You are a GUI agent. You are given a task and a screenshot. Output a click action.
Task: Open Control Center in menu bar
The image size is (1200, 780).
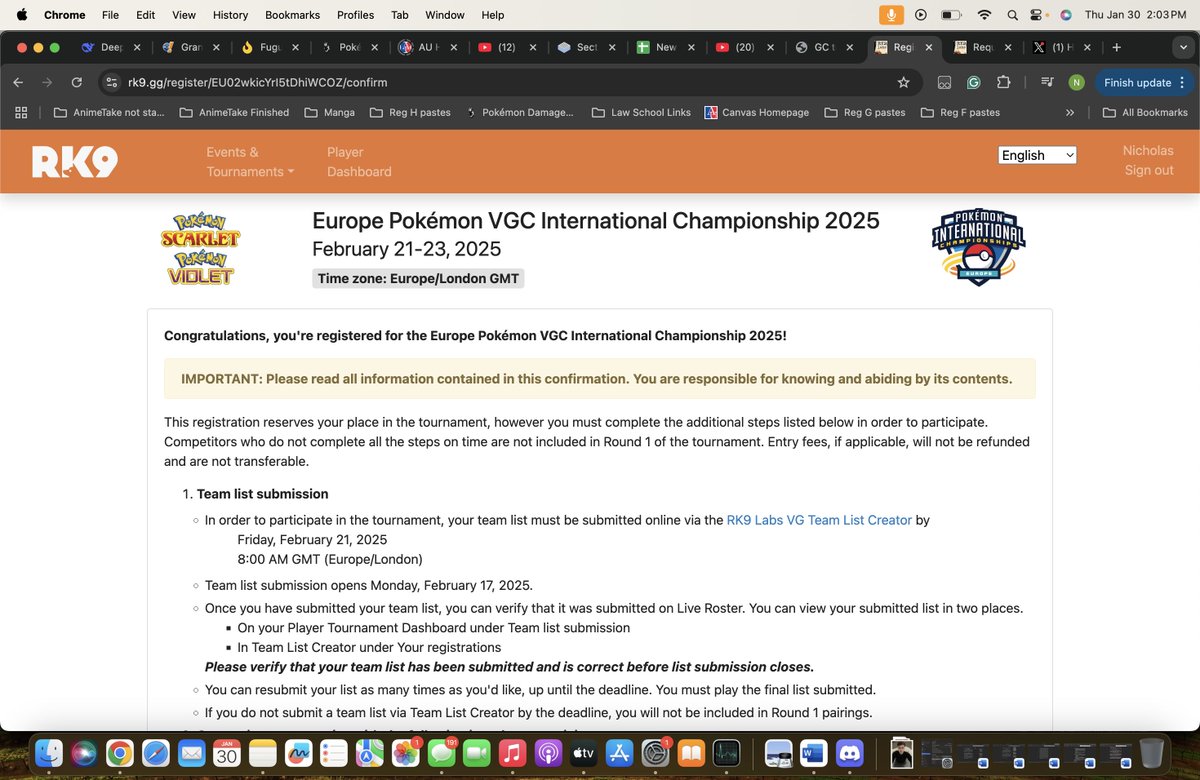(1039, 15)
